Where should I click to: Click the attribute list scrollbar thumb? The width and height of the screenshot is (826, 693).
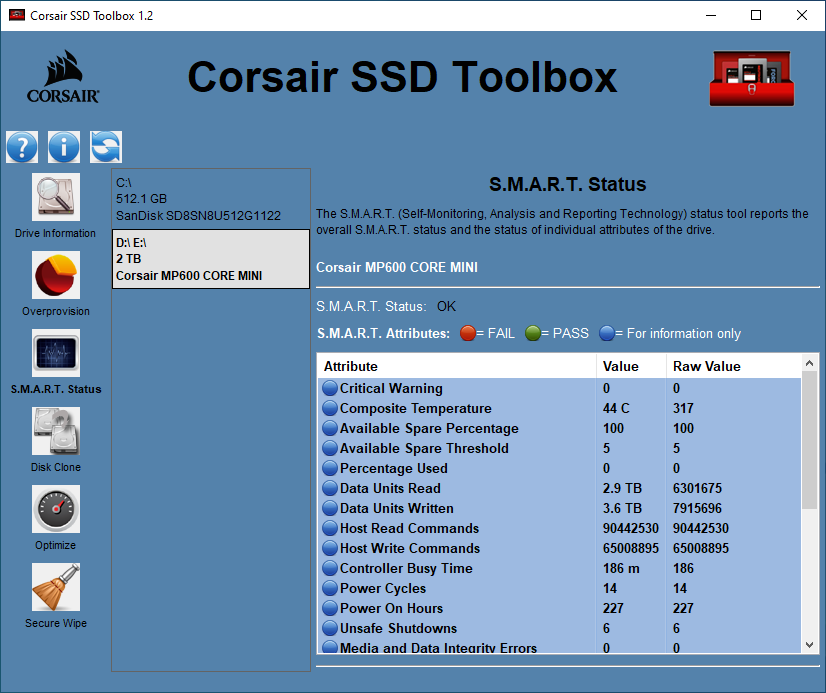[810, 440]
